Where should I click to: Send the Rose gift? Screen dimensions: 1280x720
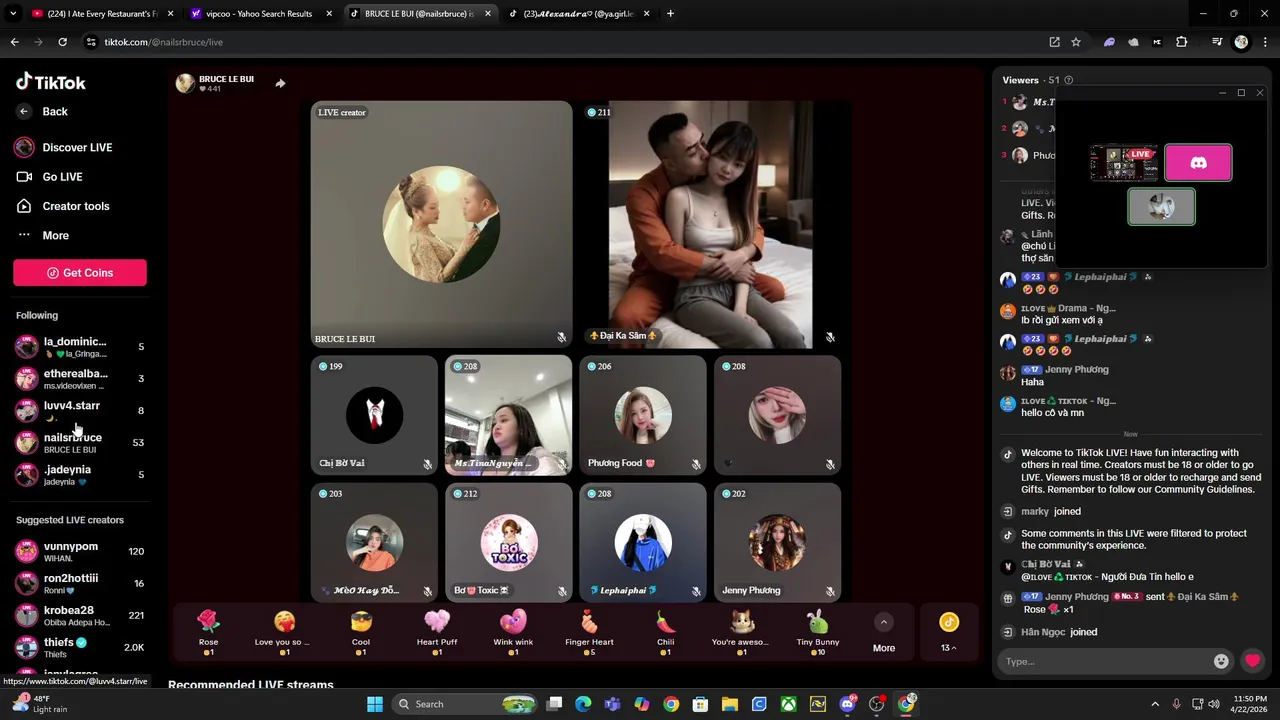pyautogui.click(x=208, y=632)
